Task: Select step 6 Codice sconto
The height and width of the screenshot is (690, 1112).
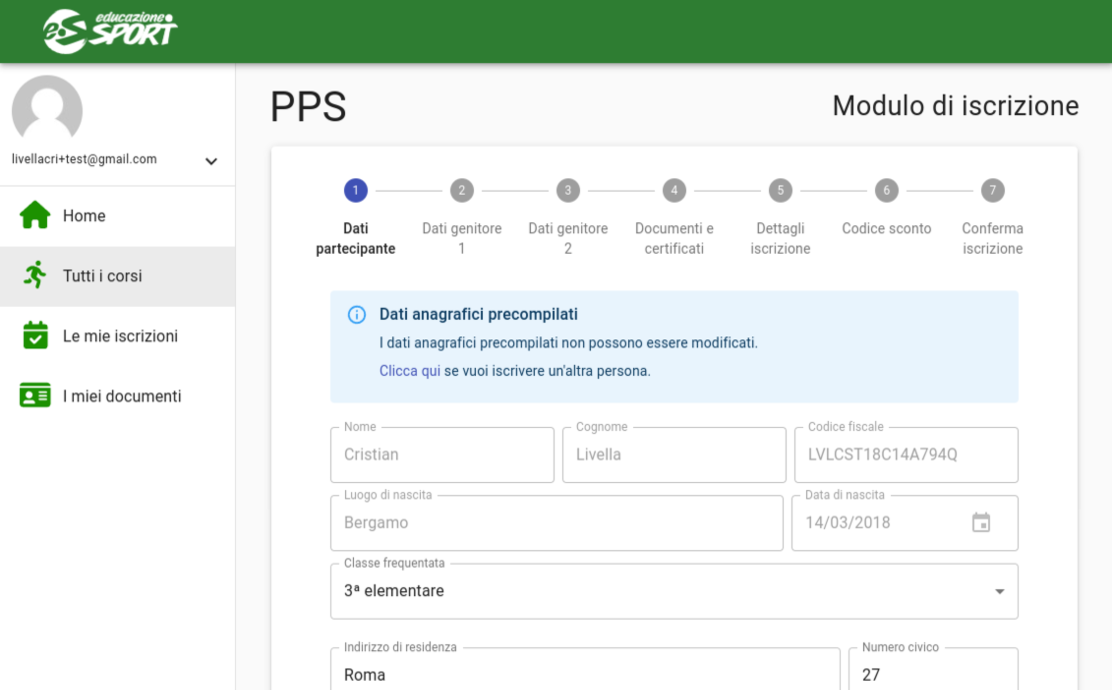Action: 886,191
